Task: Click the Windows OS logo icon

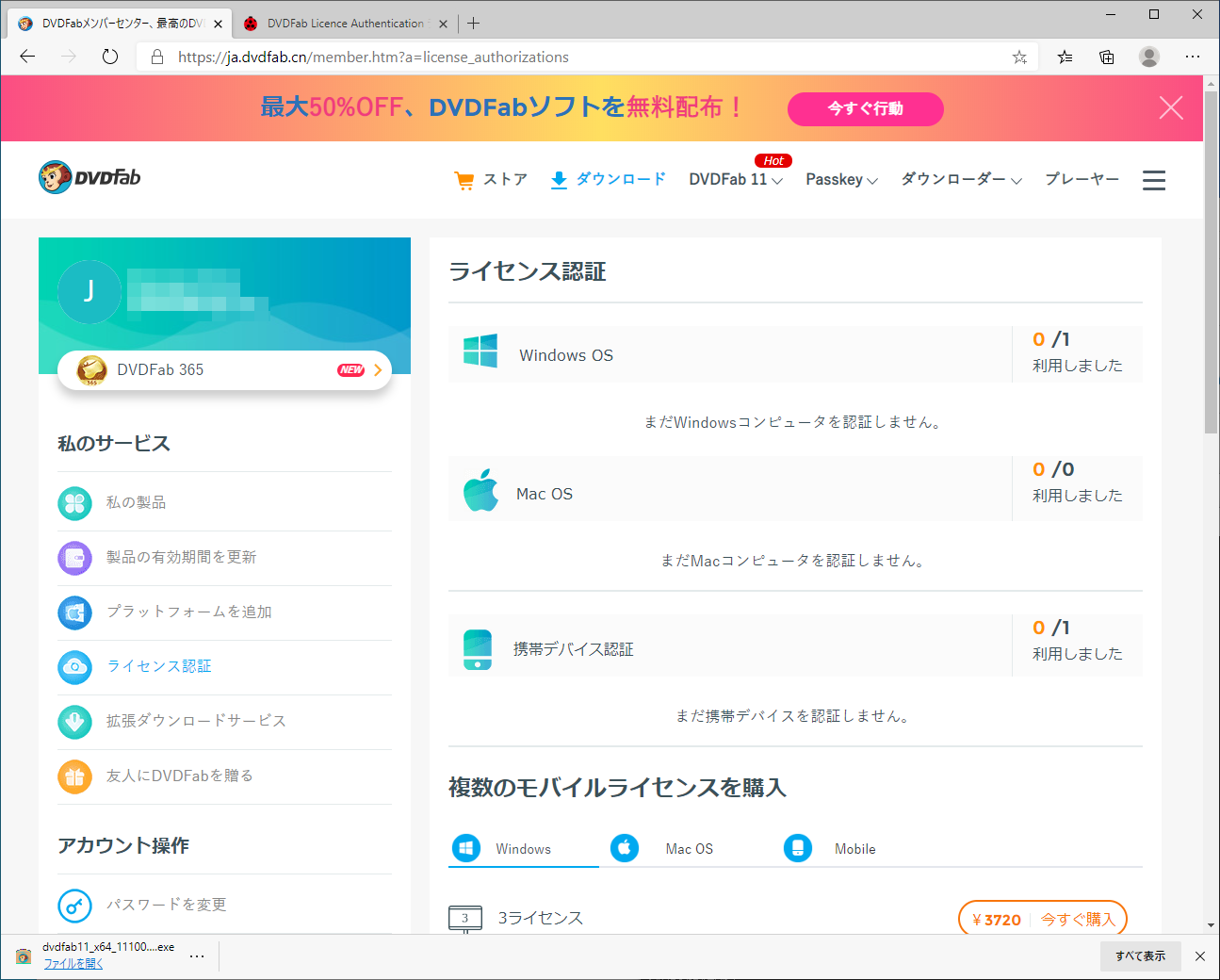Action: [x=480, y=351]
